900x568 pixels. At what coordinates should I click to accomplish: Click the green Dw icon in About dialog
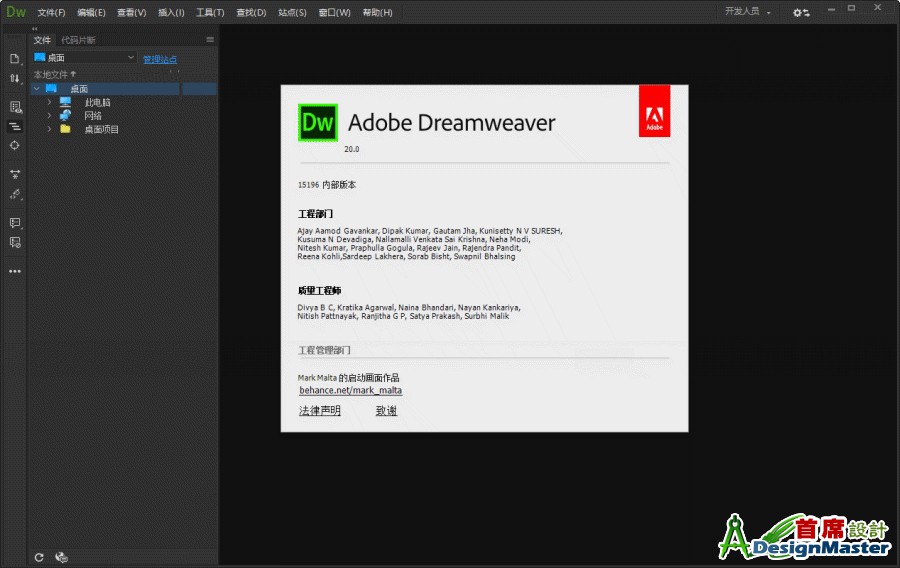[317, 122]
